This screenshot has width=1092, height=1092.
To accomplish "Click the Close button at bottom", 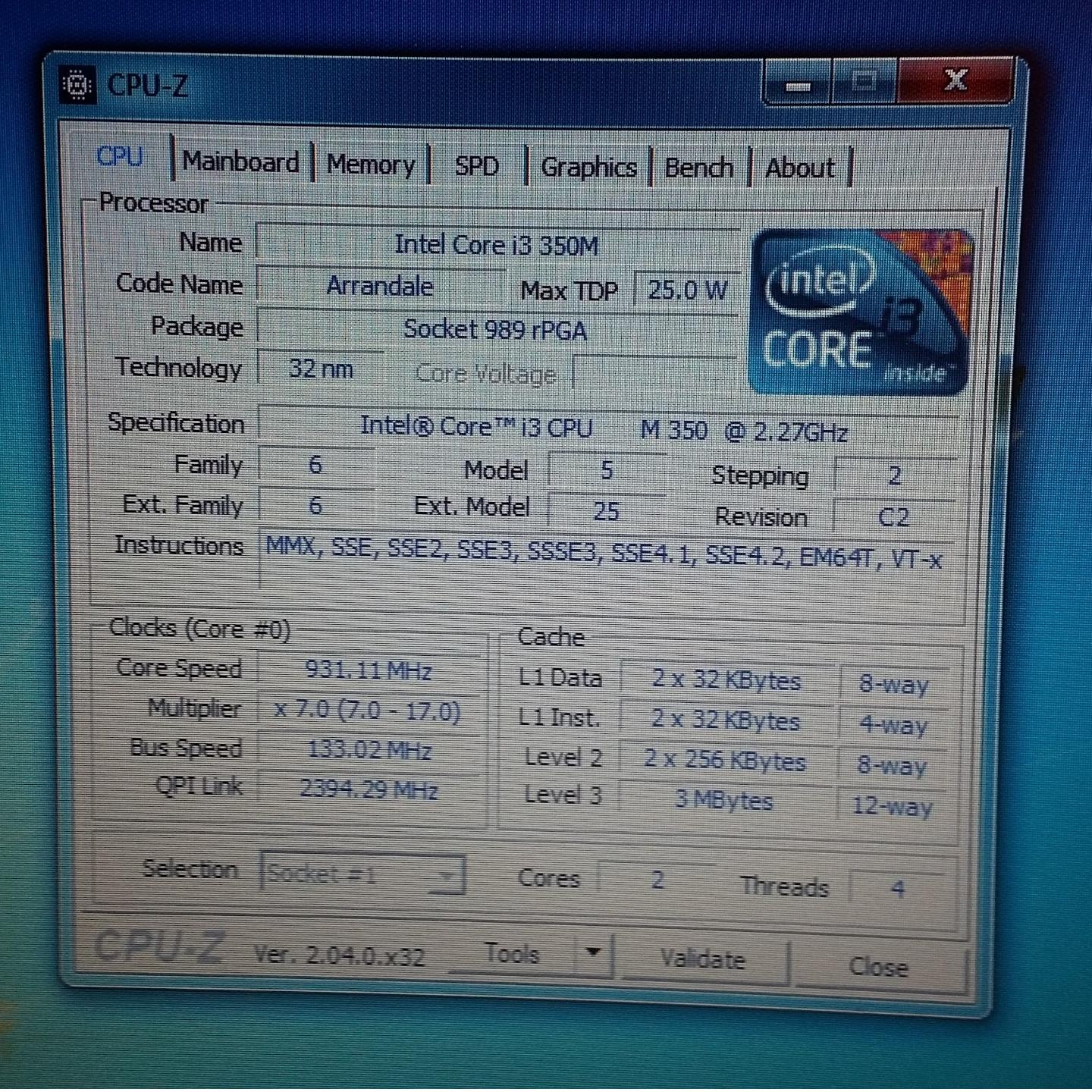I will [877, 966].
